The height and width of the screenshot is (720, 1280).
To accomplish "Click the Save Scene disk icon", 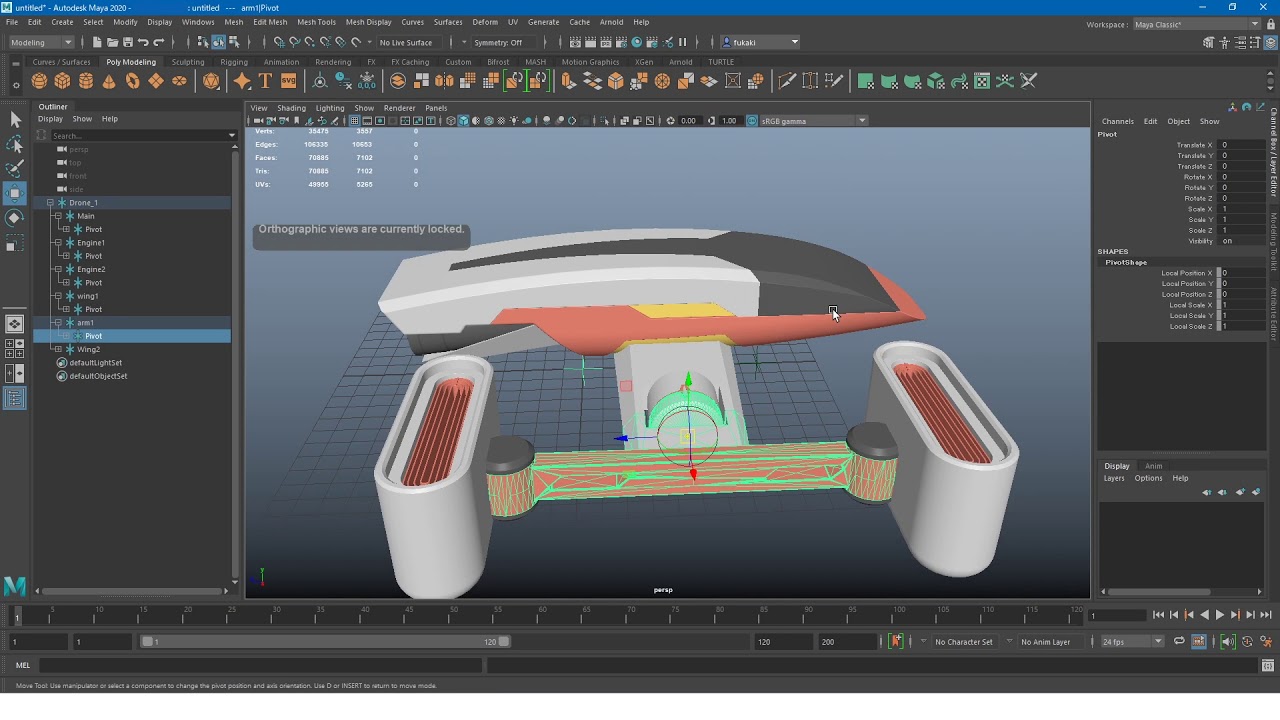I will click(x=127, y=42).
